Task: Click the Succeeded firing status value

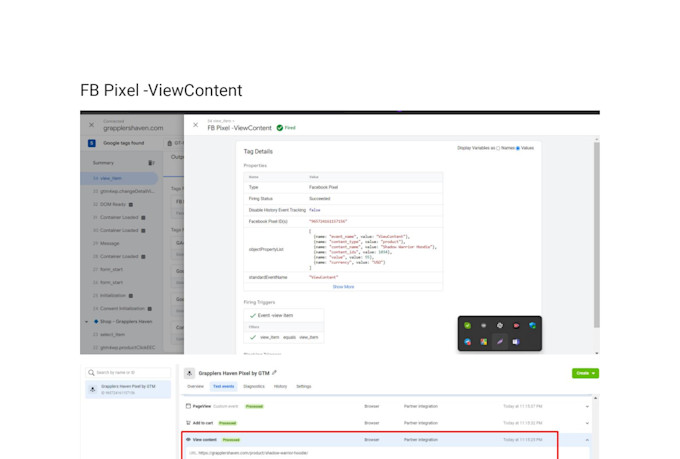Action: pyautogui.click(x=320, y=199)
